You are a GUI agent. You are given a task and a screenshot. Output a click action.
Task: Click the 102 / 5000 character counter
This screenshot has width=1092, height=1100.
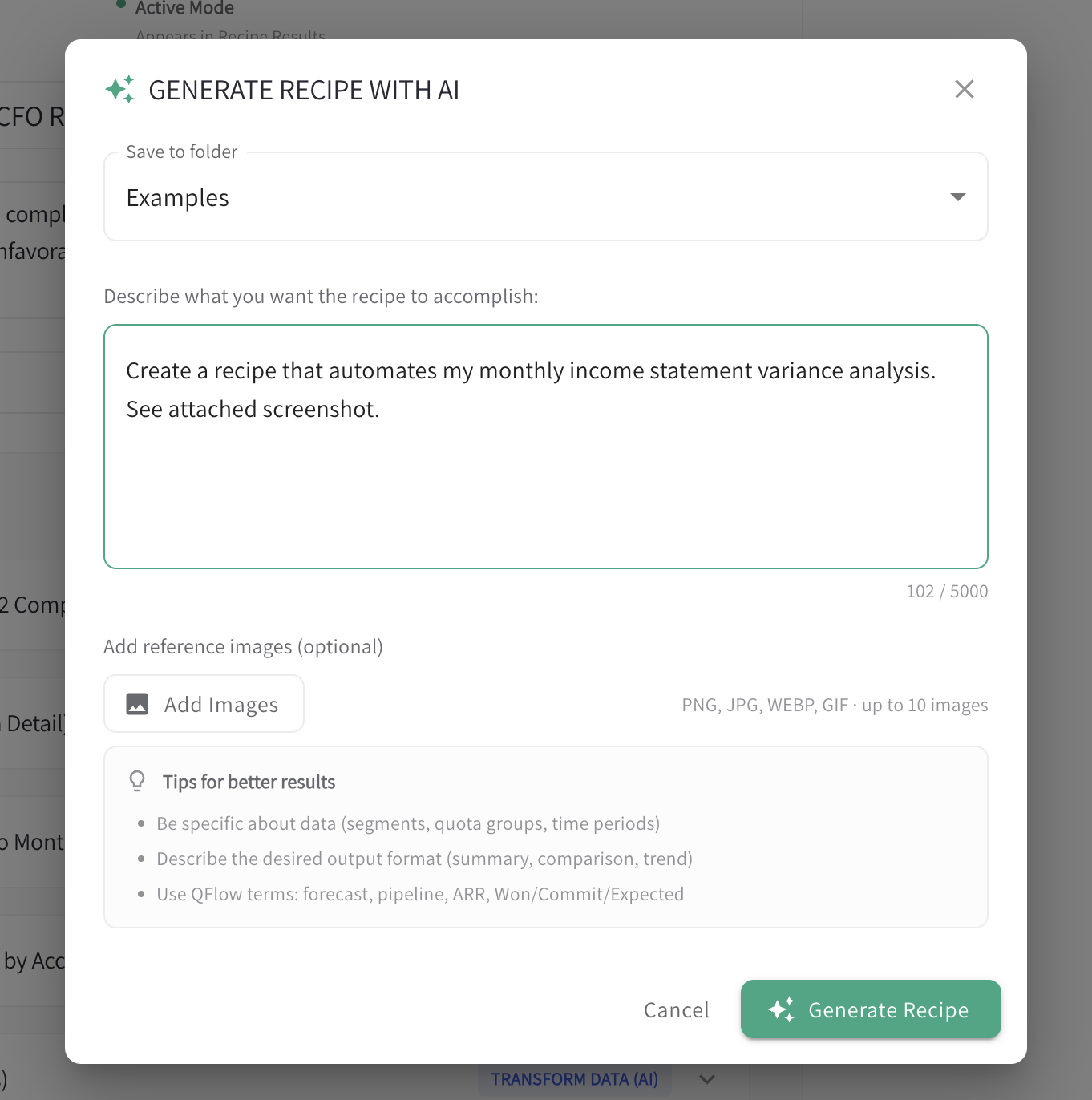[x=947, y=591]
